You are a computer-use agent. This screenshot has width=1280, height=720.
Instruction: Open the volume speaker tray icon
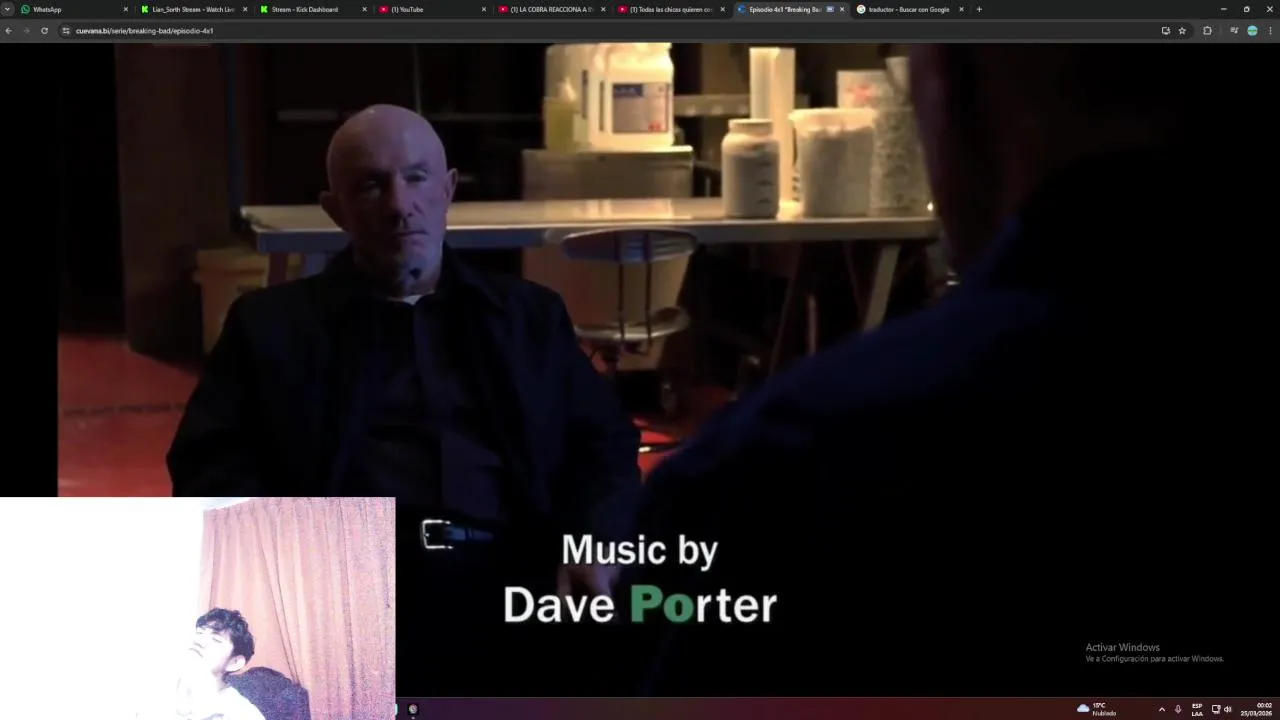[x=1228, y=709]
